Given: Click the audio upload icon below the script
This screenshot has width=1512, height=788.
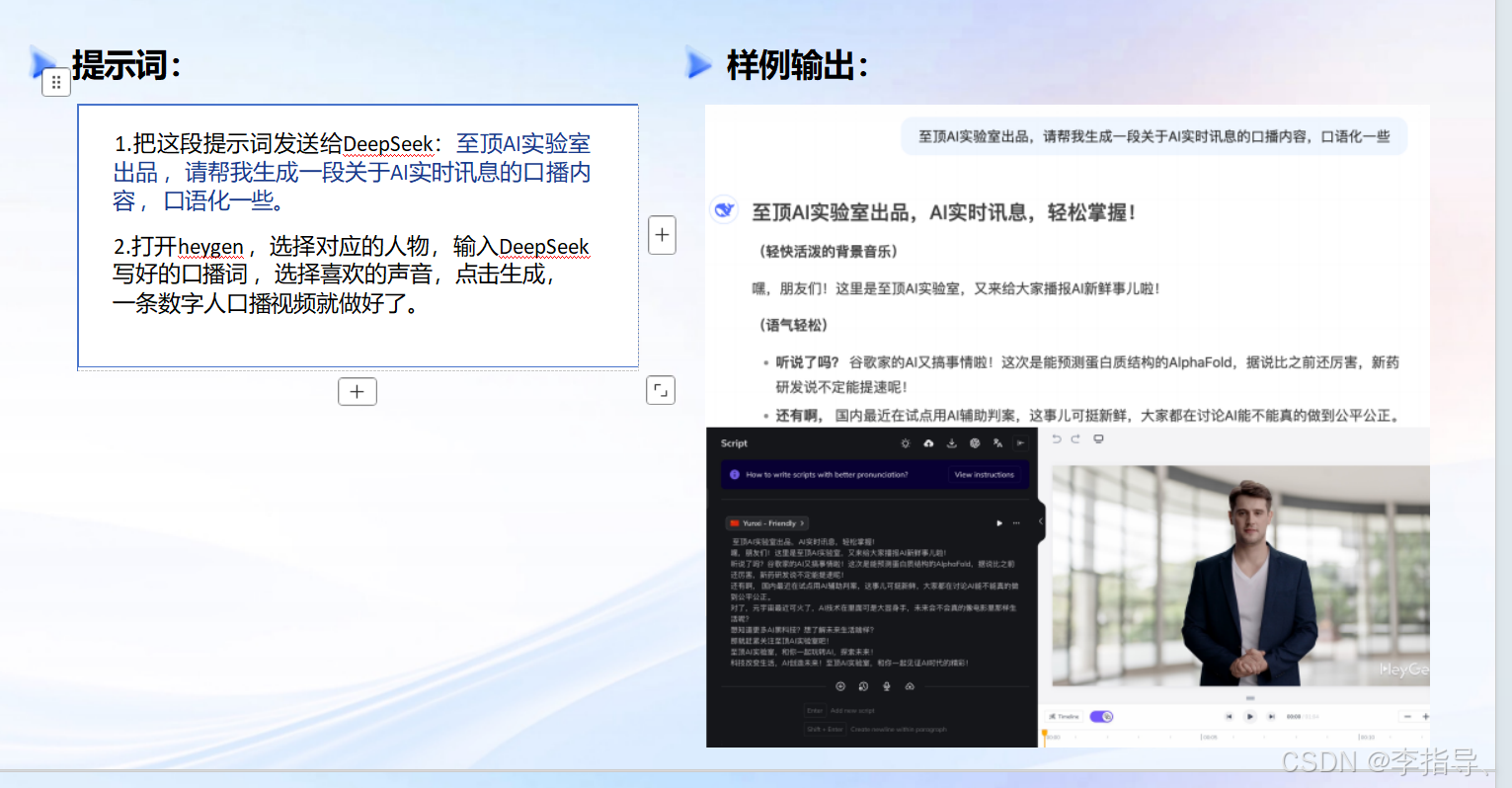Looking at the screenshot, I should coord(910,686).
